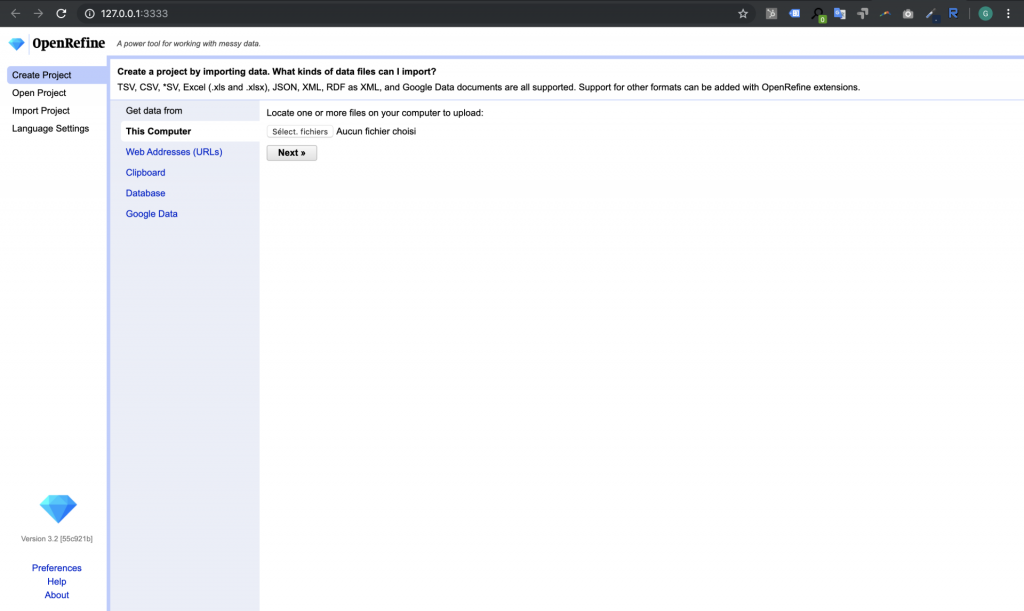Click the camera screenshot extension icon

coord(908,14)
